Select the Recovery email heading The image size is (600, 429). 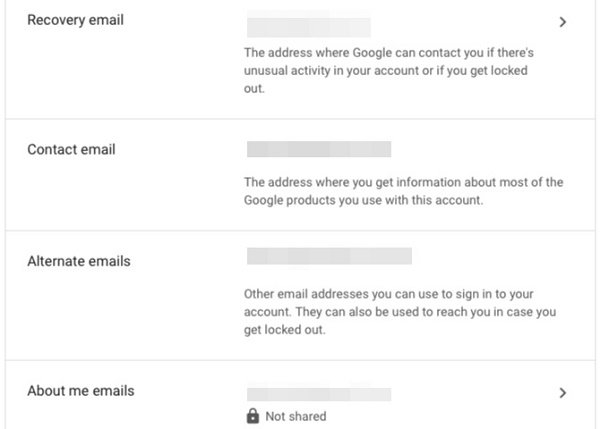click(75, 20)
